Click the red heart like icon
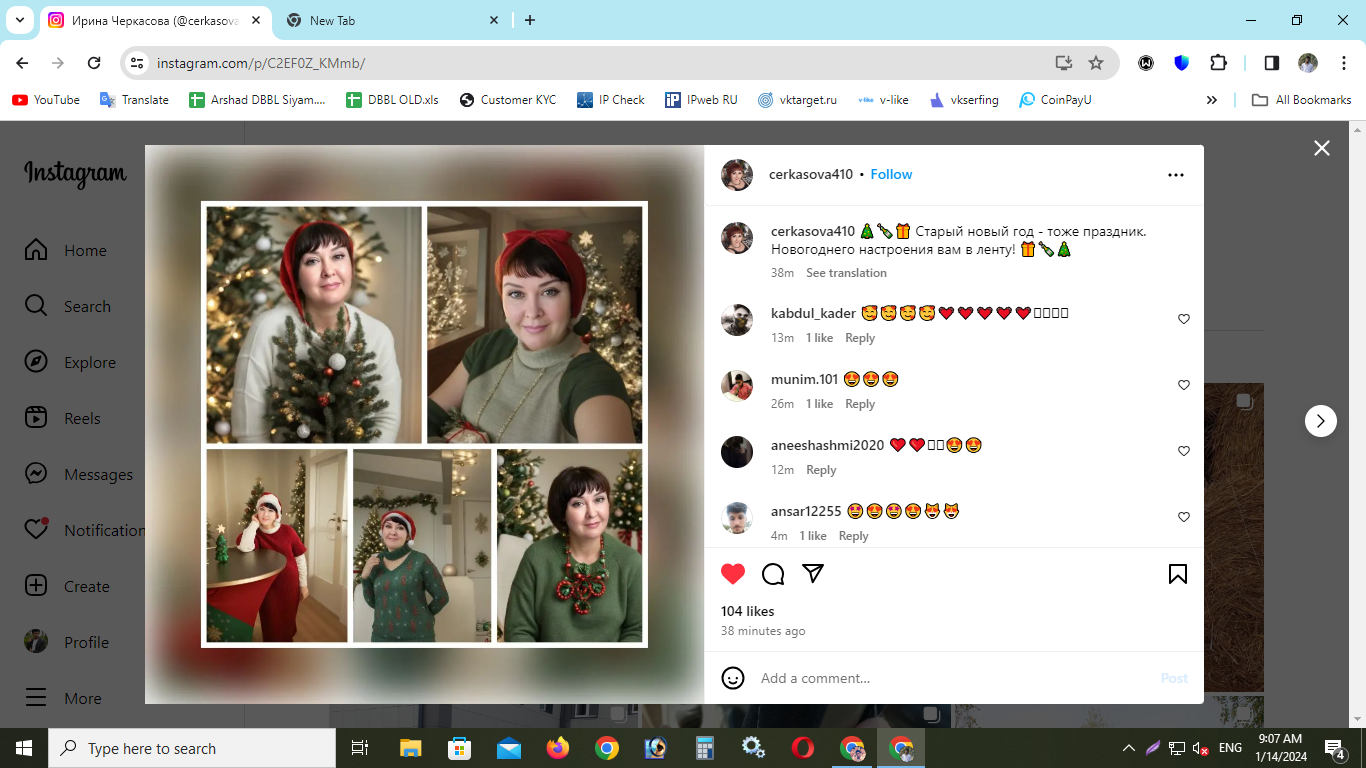 coord(733,574)
